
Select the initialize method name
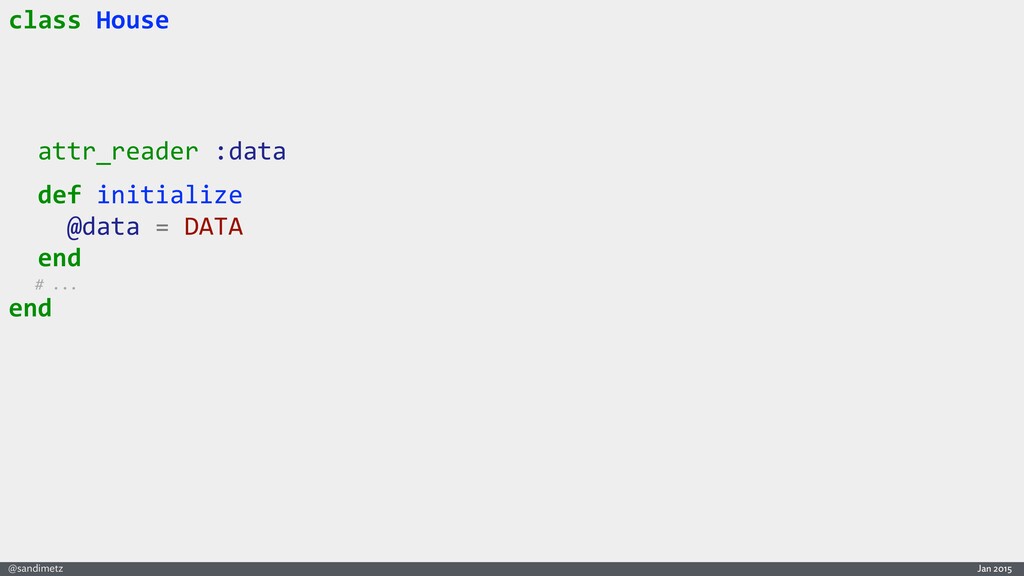[x=169, y=194]
